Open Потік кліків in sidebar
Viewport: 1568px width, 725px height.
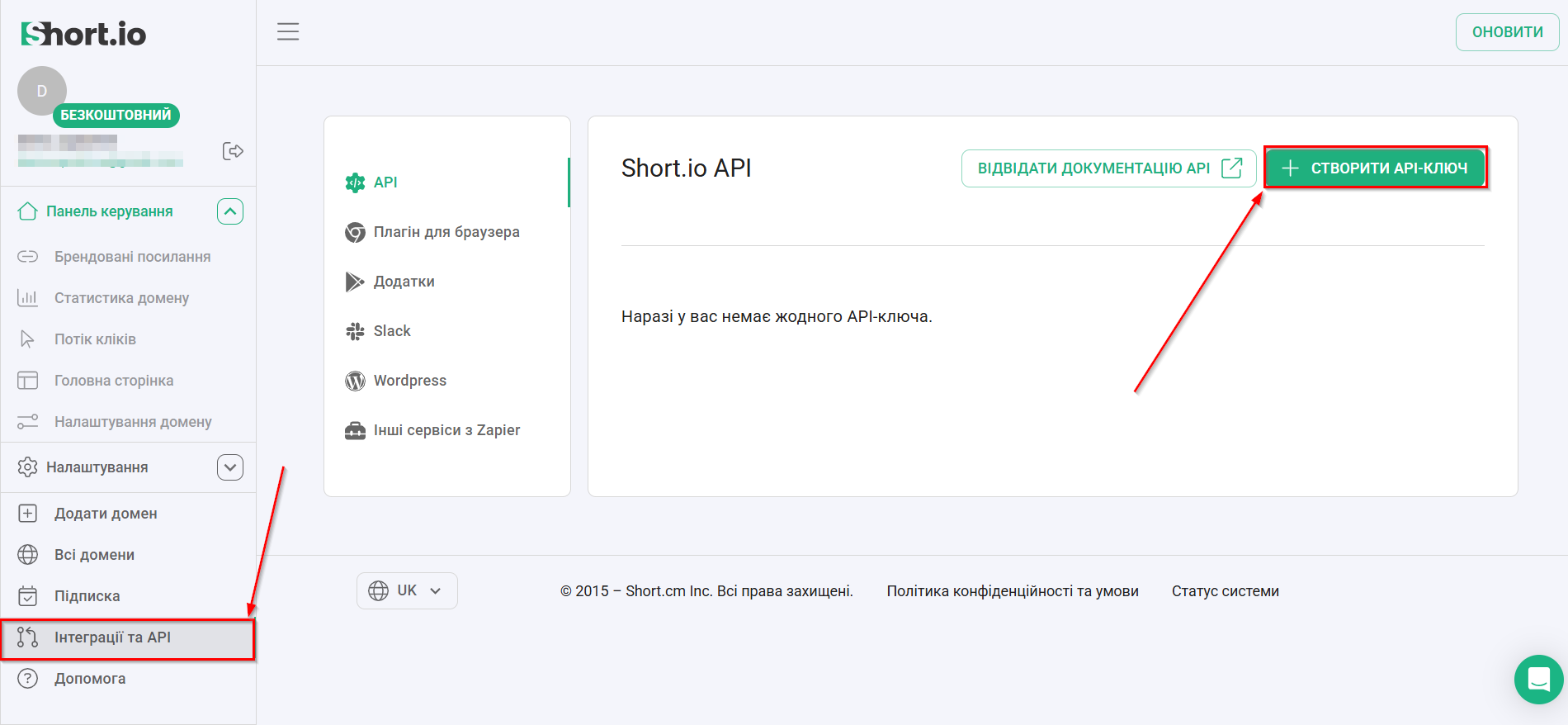[x=128, y=339]
